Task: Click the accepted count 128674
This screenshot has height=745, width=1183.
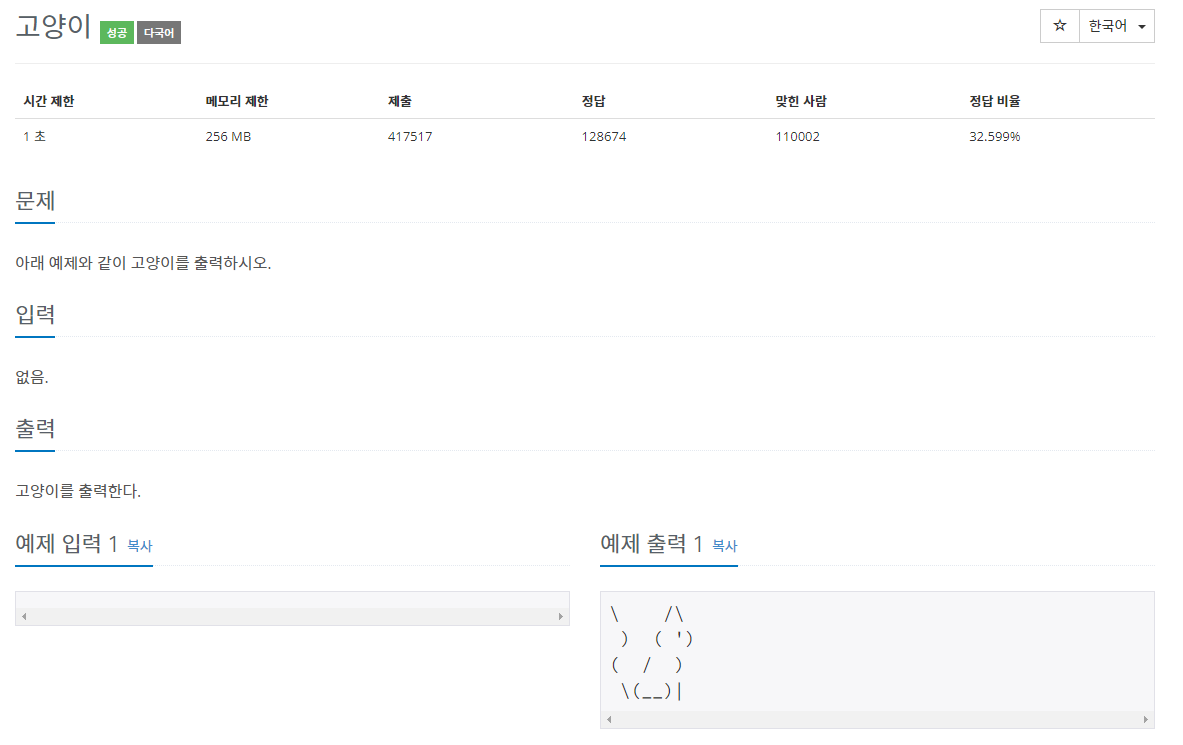Action: click(x=601, y=136)
